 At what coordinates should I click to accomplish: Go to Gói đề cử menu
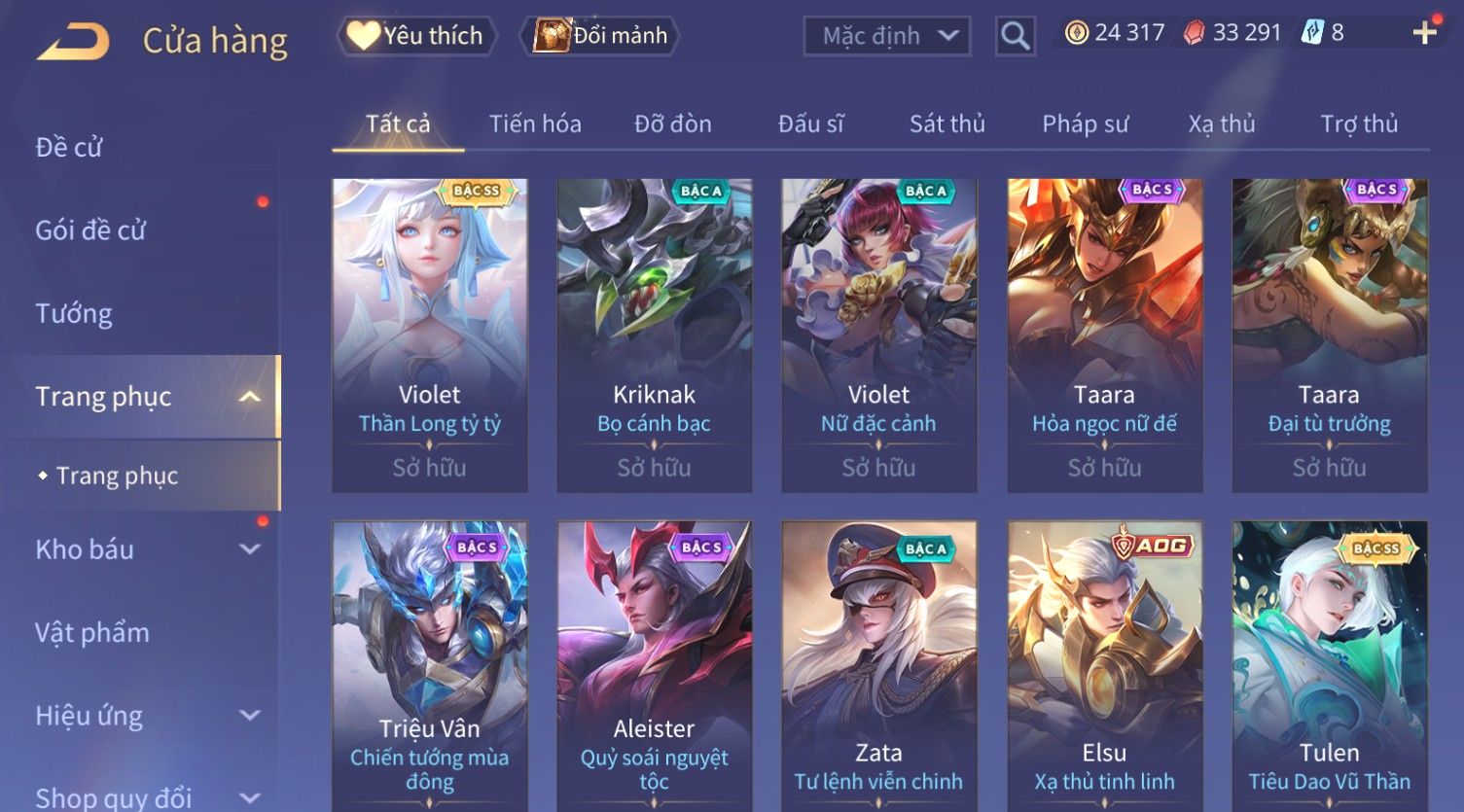tap(90, 230)
